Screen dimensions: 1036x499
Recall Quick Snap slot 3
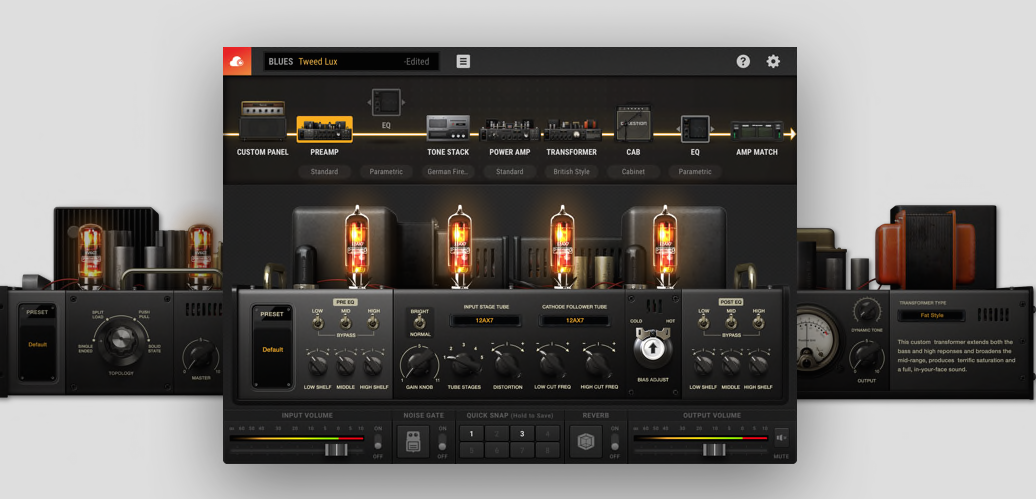(522, 434)
